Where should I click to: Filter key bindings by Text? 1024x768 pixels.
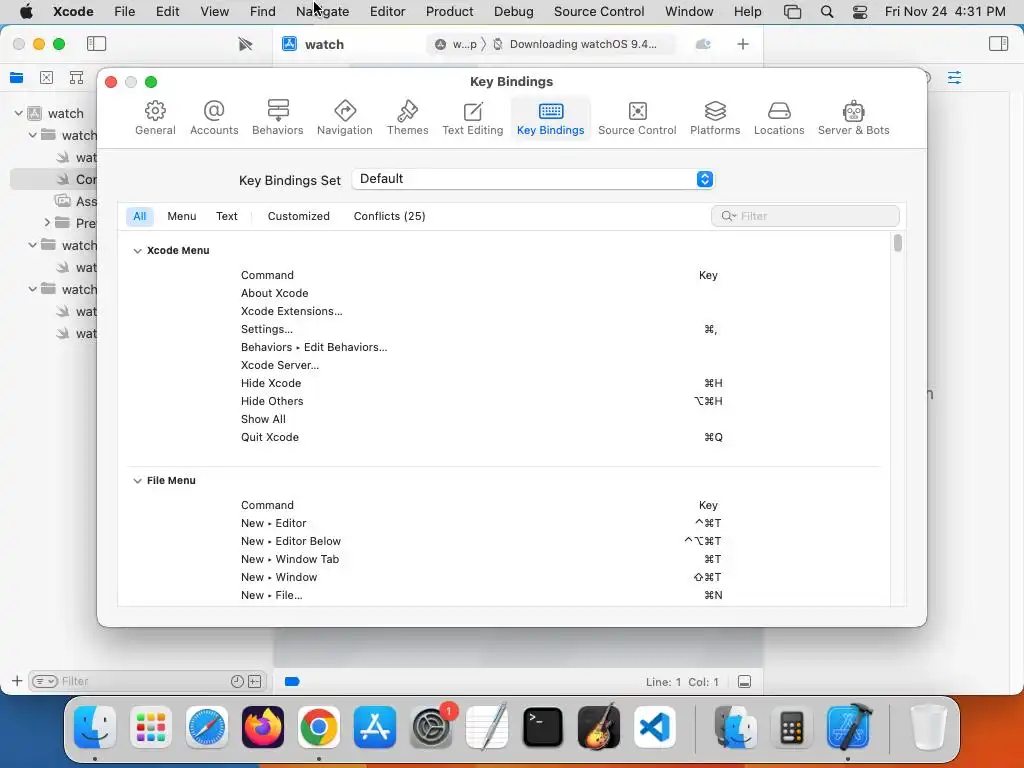pos(227,216)
